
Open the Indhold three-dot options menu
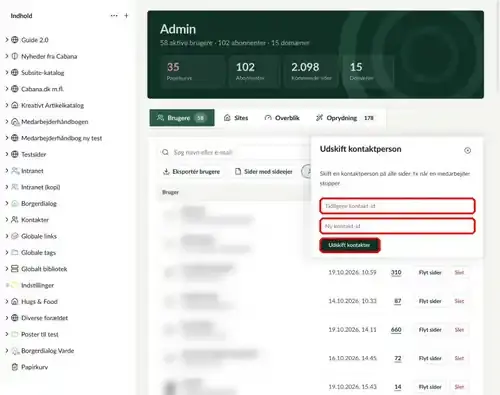[x=114, y=16]
